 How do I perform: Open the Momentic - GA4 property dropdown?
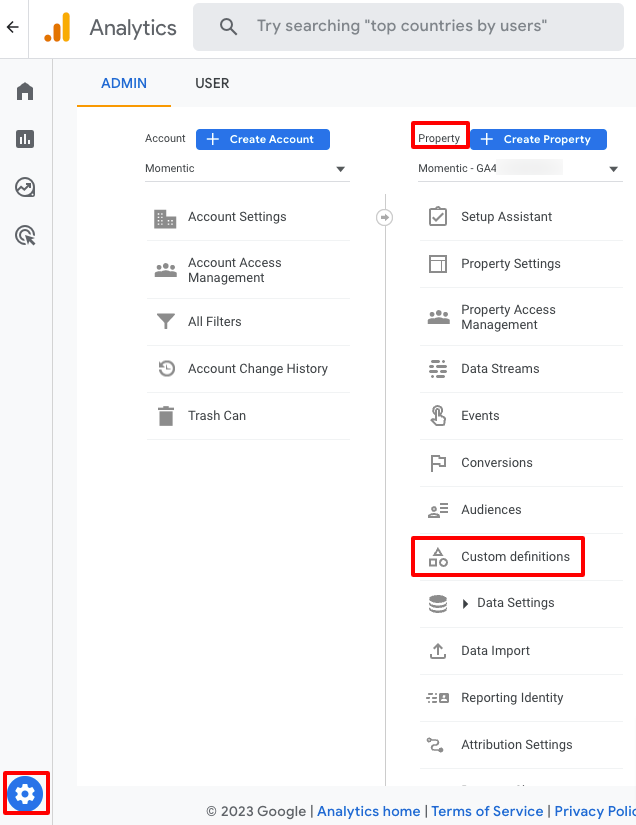point(520,168)
